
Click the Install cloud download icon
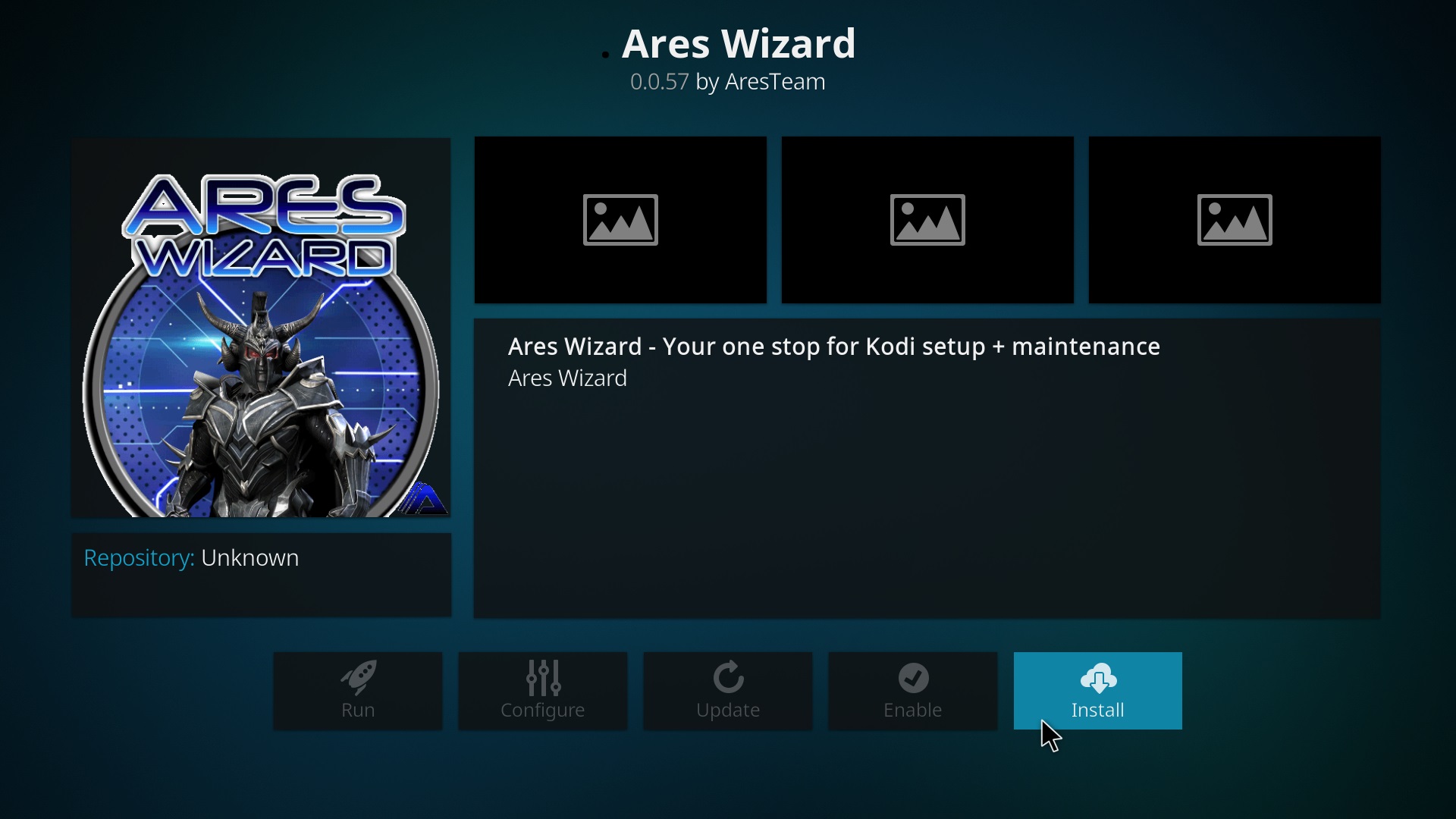coord(1098,678)
